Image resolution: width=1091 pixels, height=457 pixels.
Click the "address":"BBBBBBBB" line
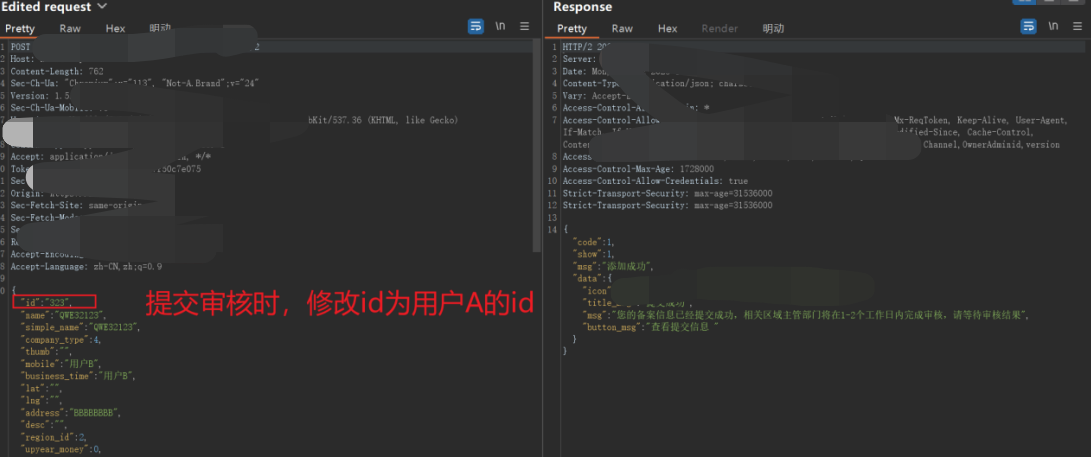70,412
